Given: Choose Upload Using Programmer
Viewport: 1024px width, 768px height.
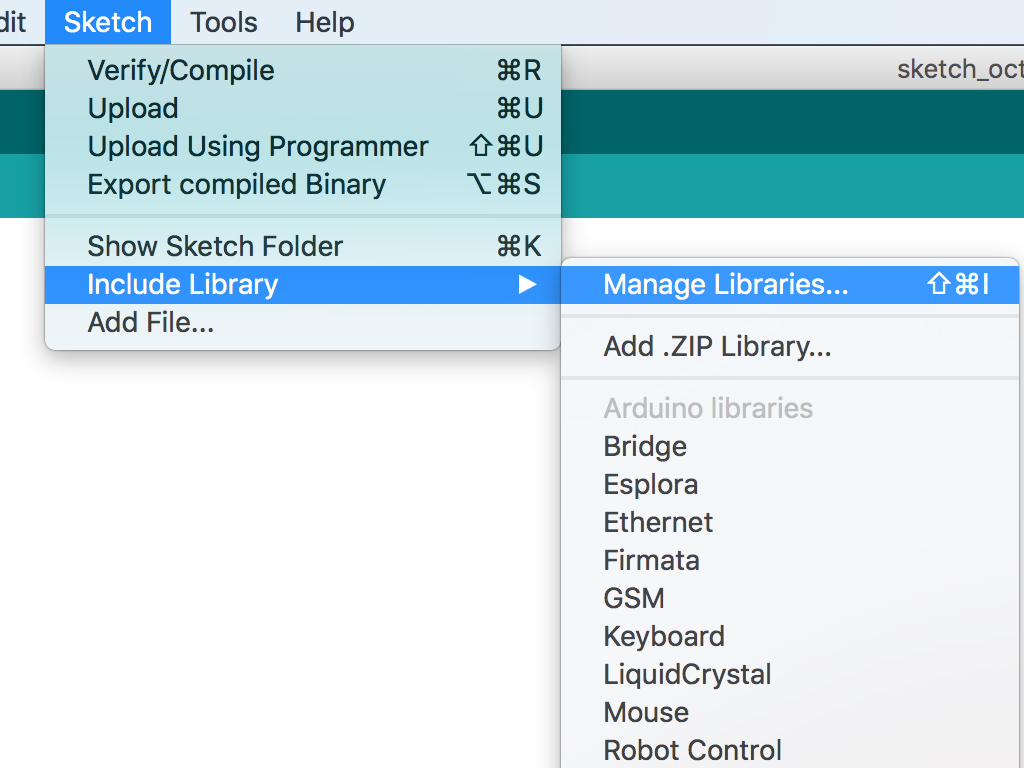Looking at the screenshot, I should point(303,146).
